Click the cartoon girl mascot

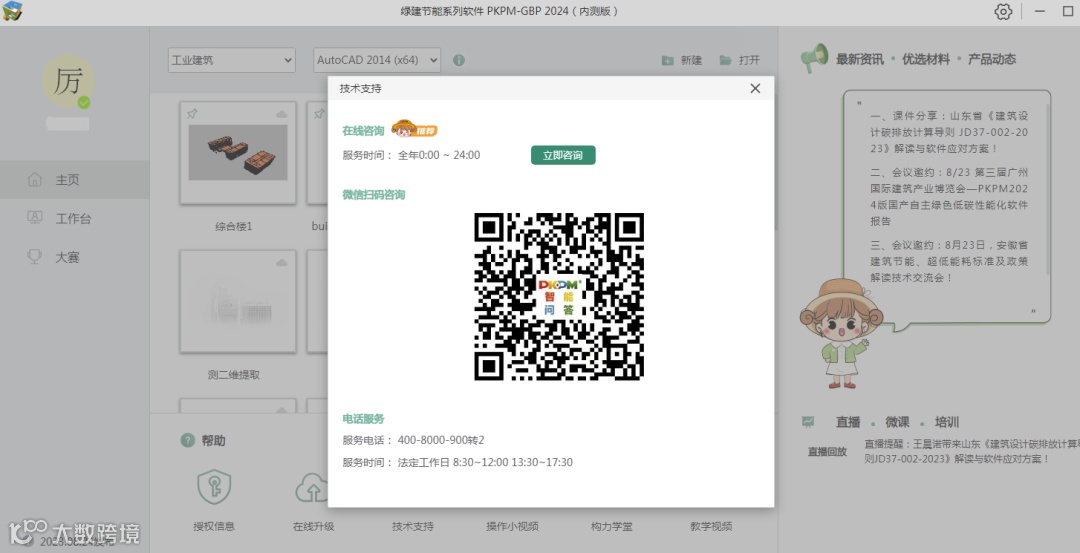tap(840, 333)
